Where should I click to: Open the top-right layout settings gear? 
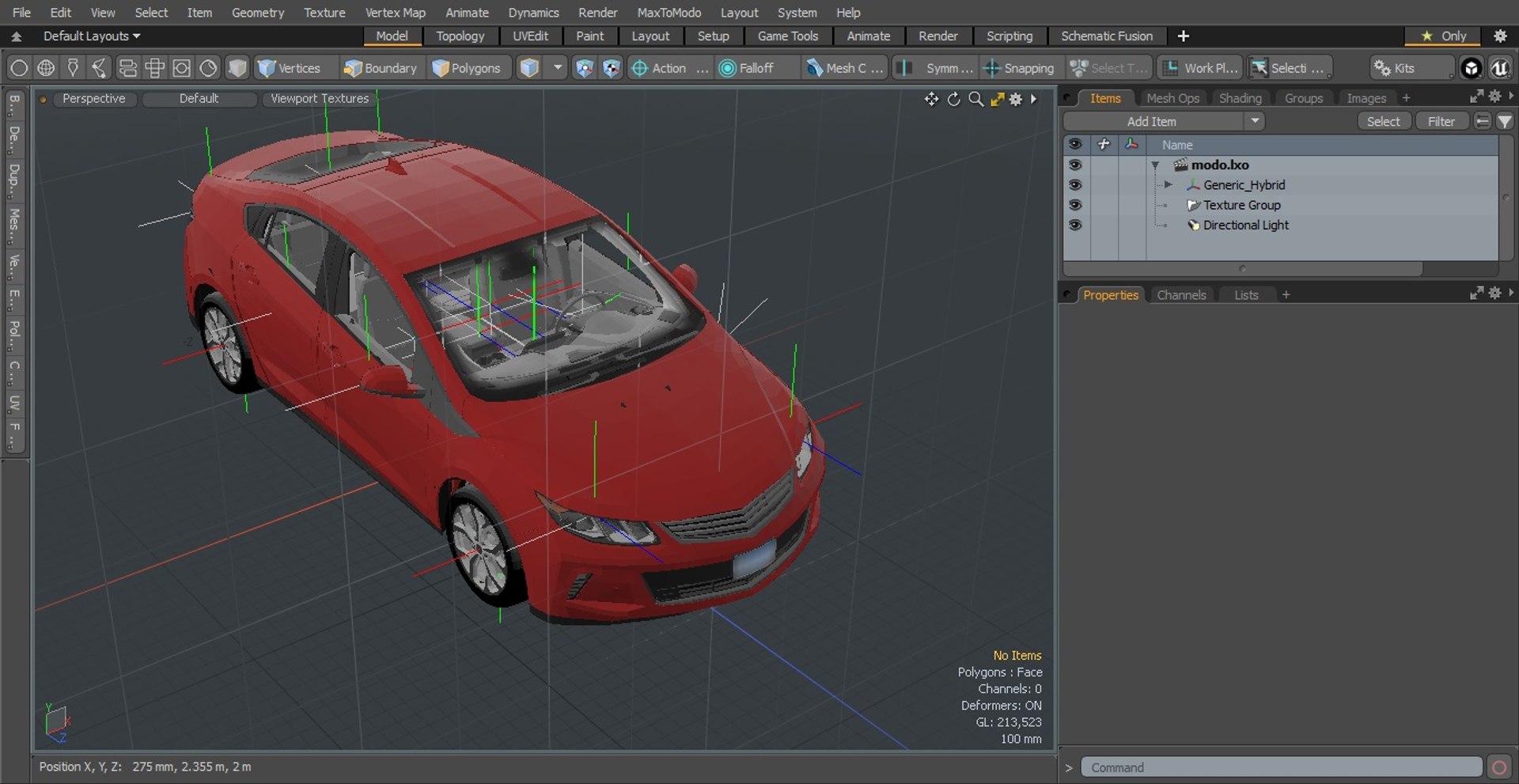(1499, 36)
